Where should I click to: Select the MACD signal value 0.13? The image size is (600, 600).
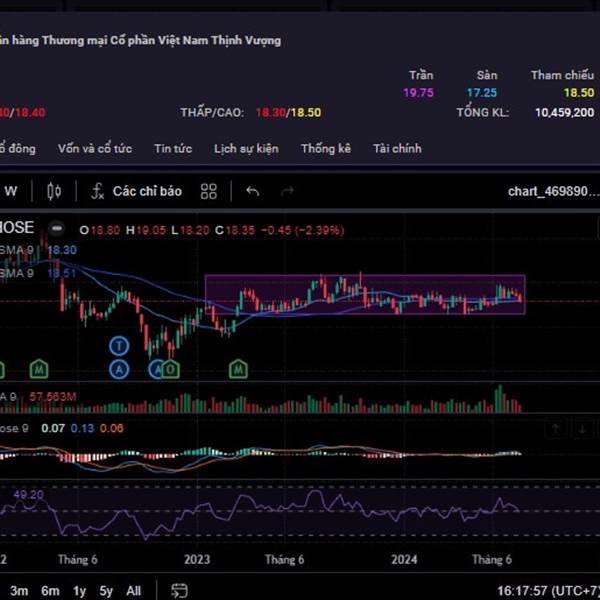coord(82,428)
